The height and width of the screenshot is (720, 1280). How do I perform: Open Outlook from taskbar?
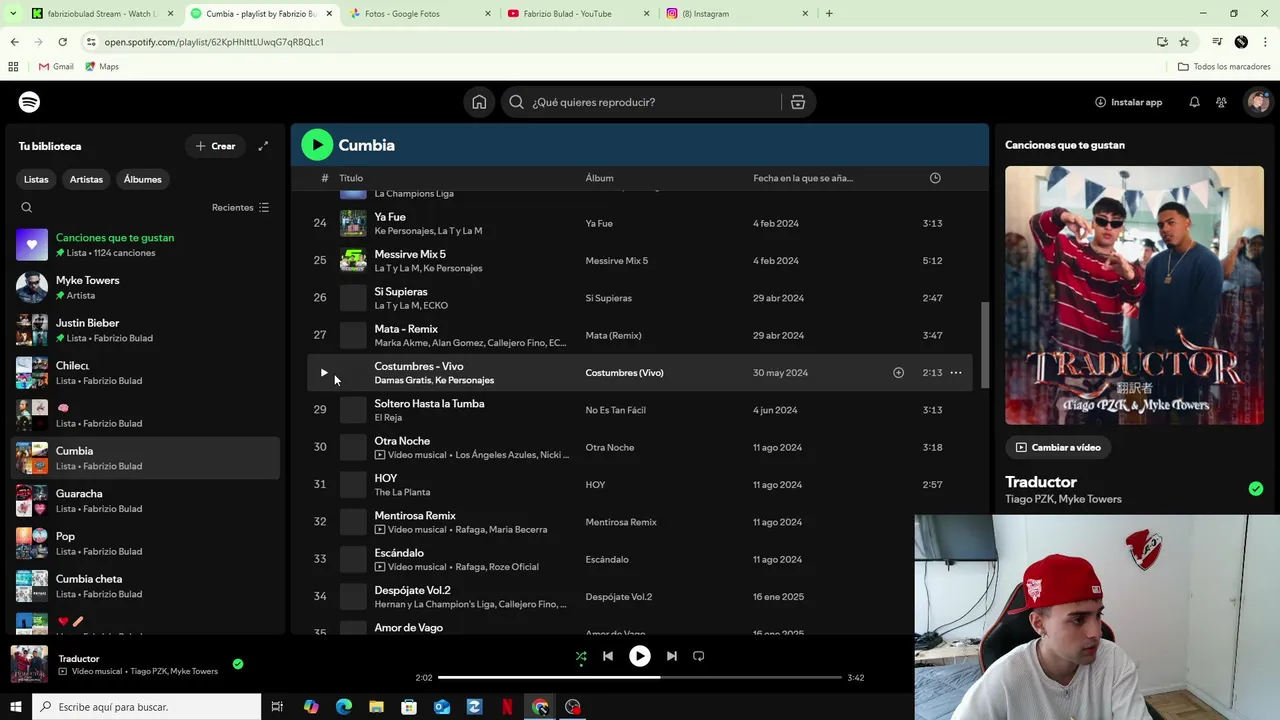(442, 707)
